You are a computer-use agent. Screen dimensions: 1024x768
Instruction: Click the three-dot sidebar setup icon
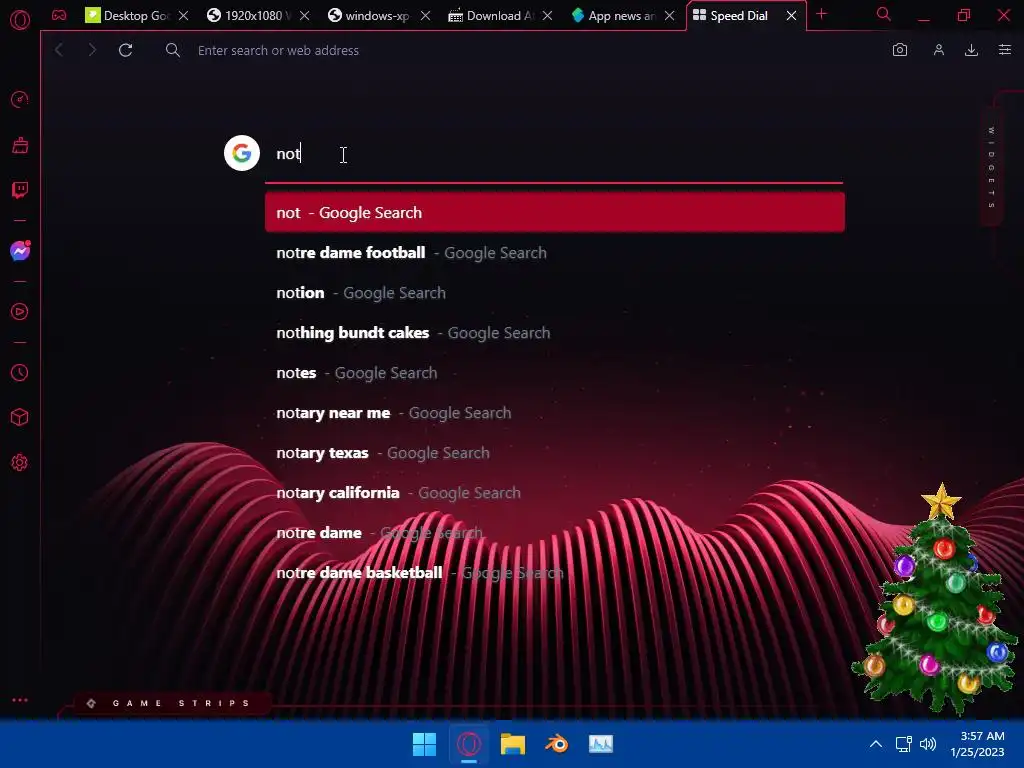(20, 699)
